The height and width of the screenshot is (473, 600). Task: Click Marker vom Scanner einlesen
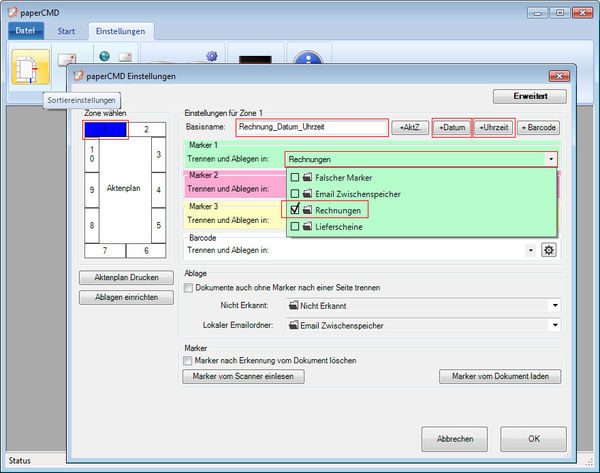pos(243,376)
